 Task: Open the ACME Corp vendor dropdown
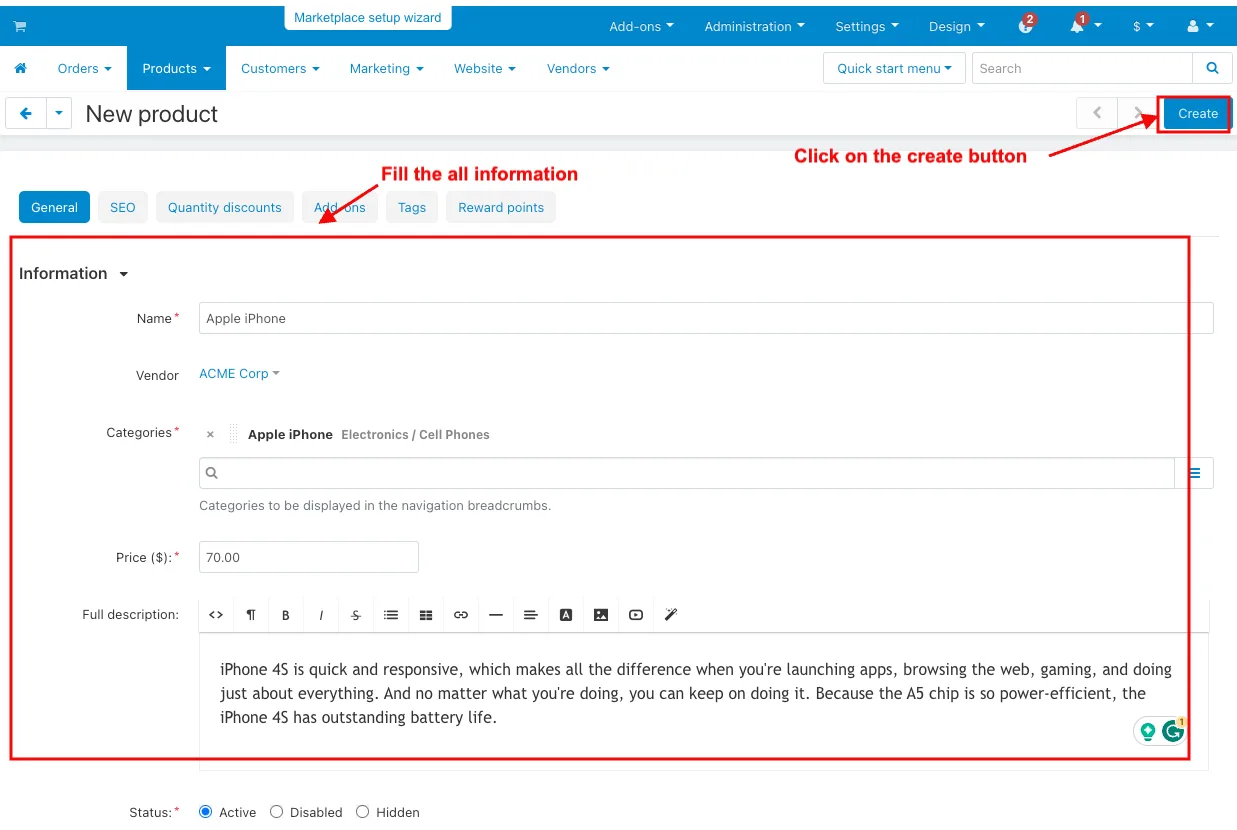239,374
